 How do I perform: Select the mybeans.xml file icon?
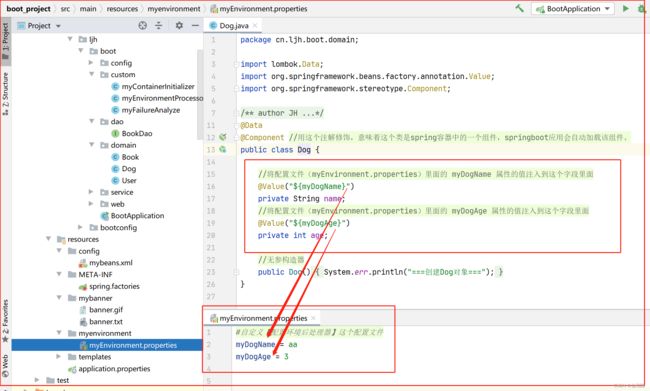(83, 263)
